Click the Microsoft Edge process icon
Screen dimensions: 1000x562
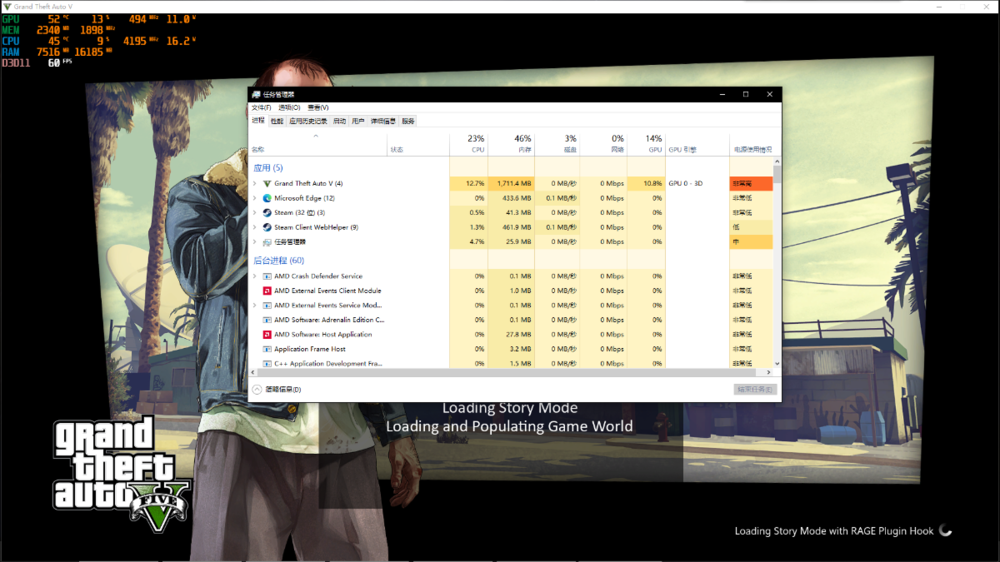267,198
